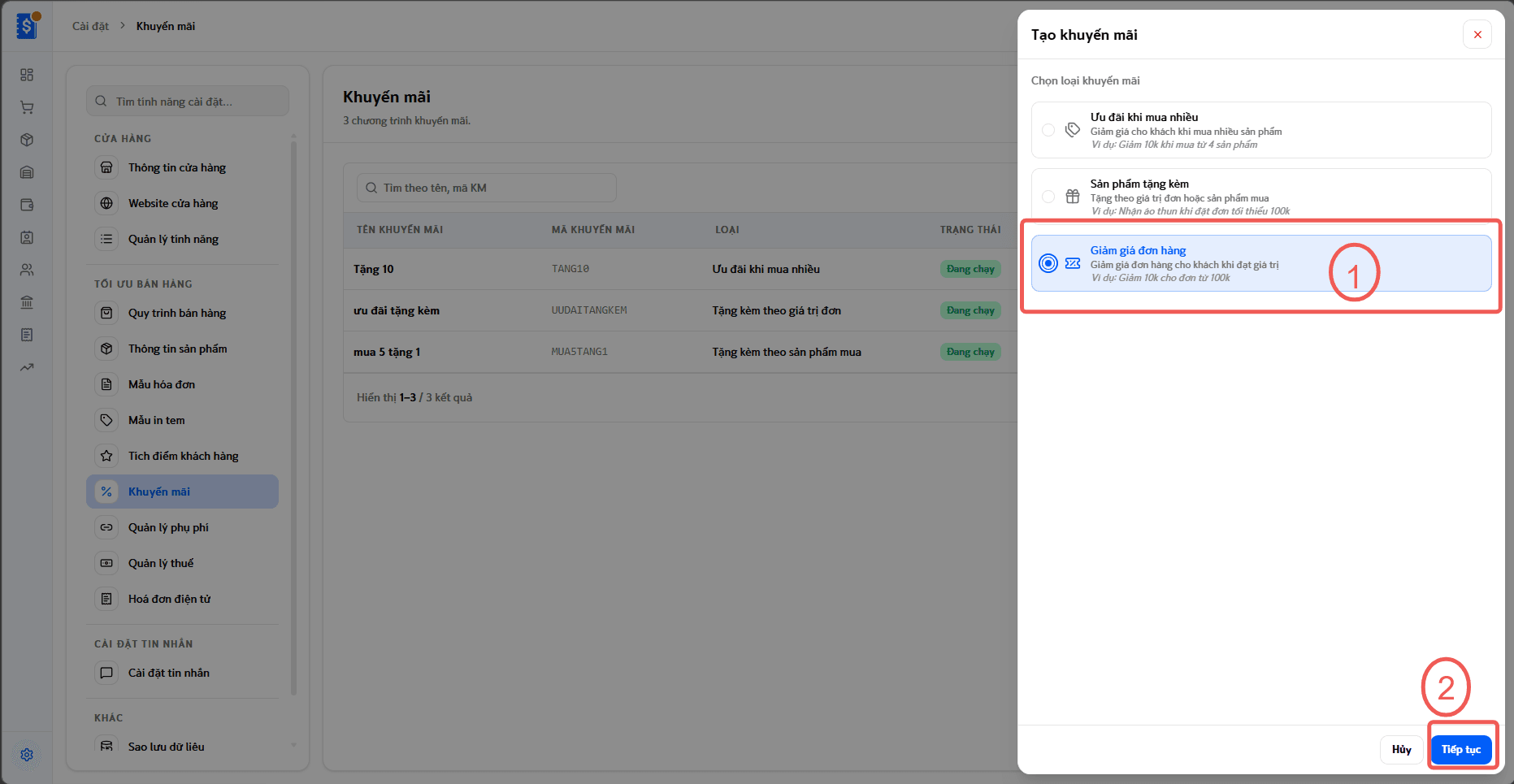This screenshot has width=1514, height=784.
Task: Open the bank building icon in left rail
Action: point(27,302)
